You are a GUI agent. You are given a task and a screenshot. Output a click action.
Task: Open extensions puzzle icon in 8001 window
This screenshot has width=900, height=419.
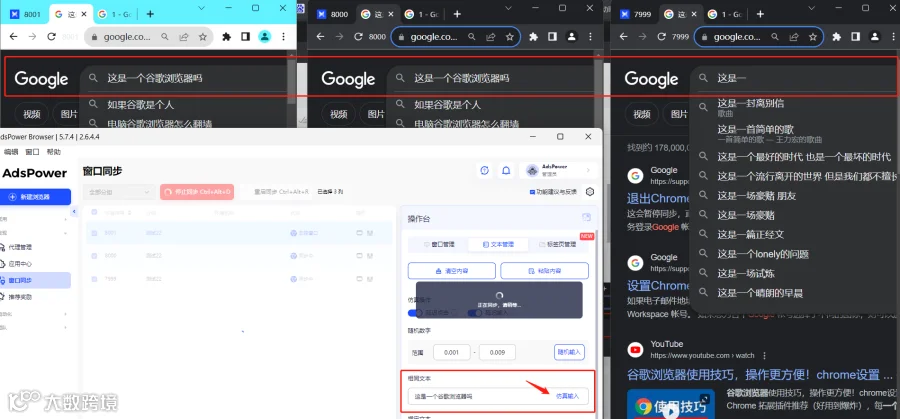[226, 37]
